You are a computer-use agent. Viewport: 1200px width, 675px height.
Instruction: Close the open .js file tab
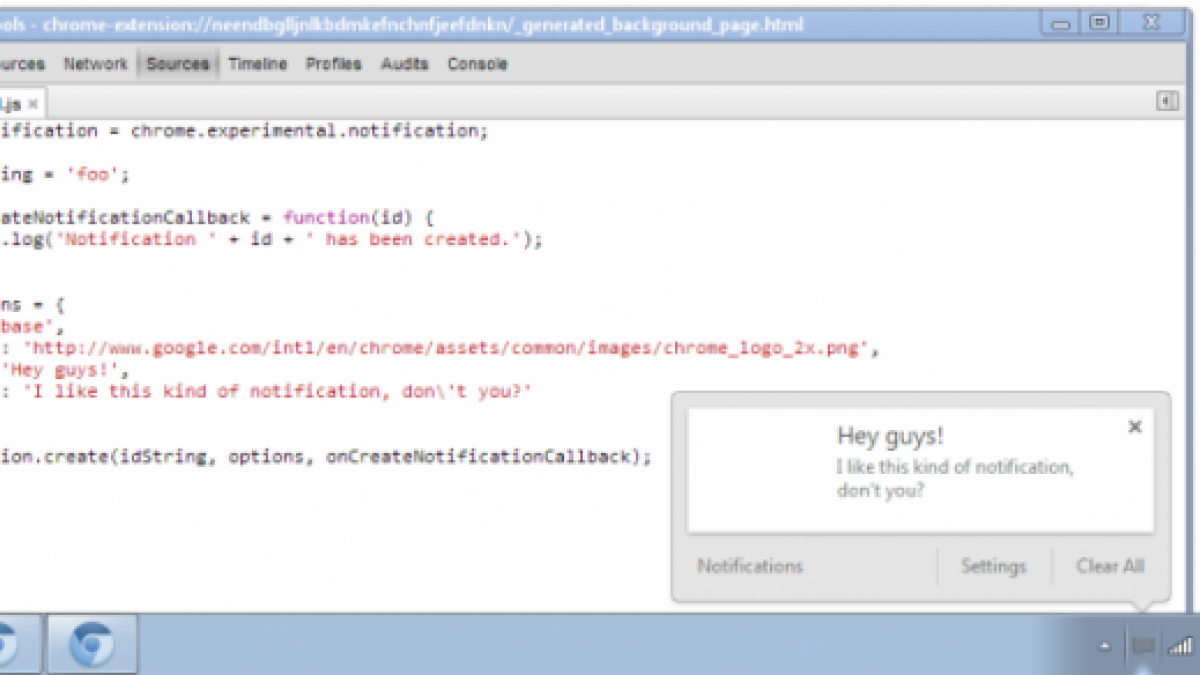coord(33,104)
